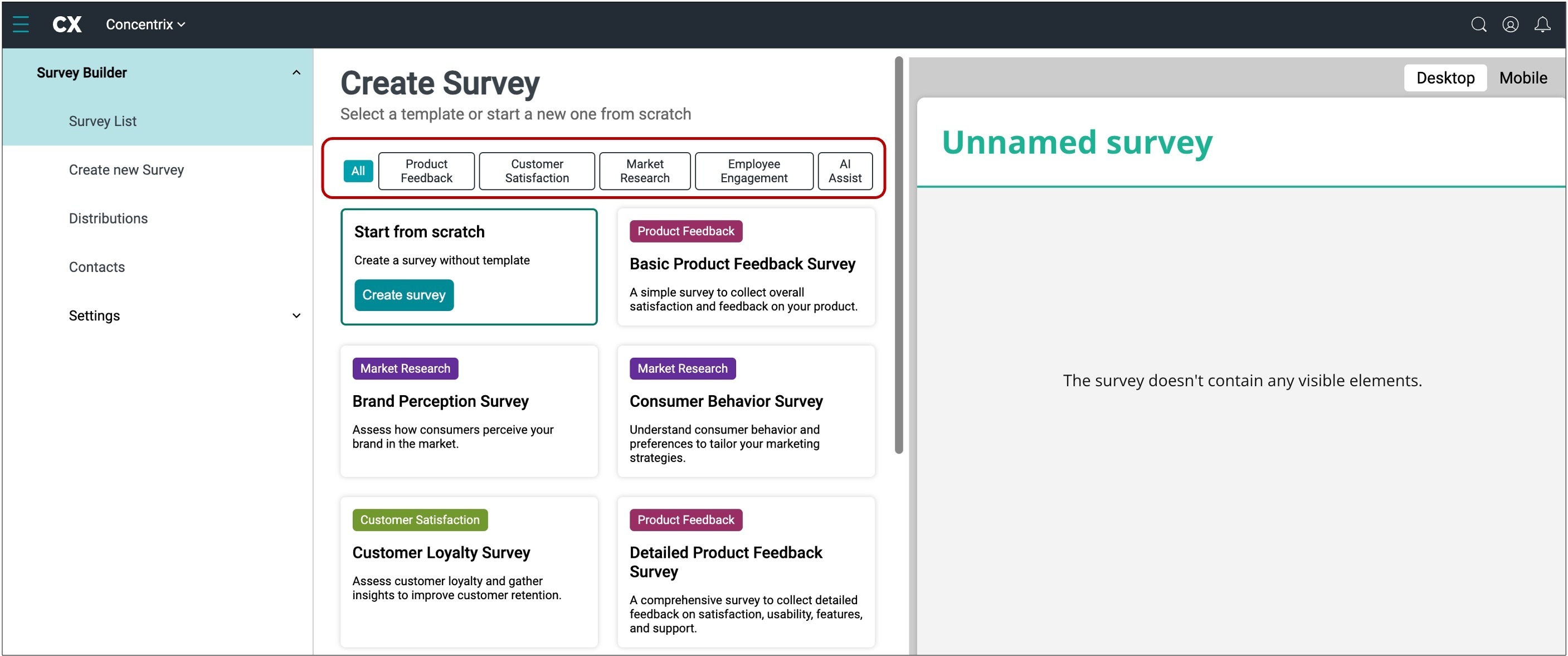Click the Create Survey page heading
The width and height of the screenshot is (1568, 656).
coord(440,84)
